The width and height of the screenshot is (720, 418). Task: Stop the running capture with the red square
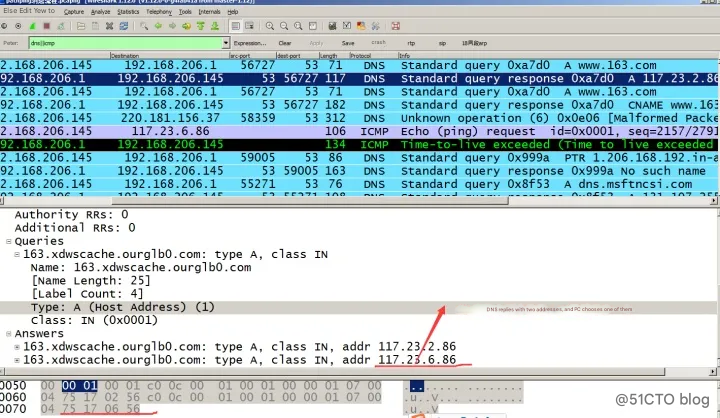click(46, 26)
